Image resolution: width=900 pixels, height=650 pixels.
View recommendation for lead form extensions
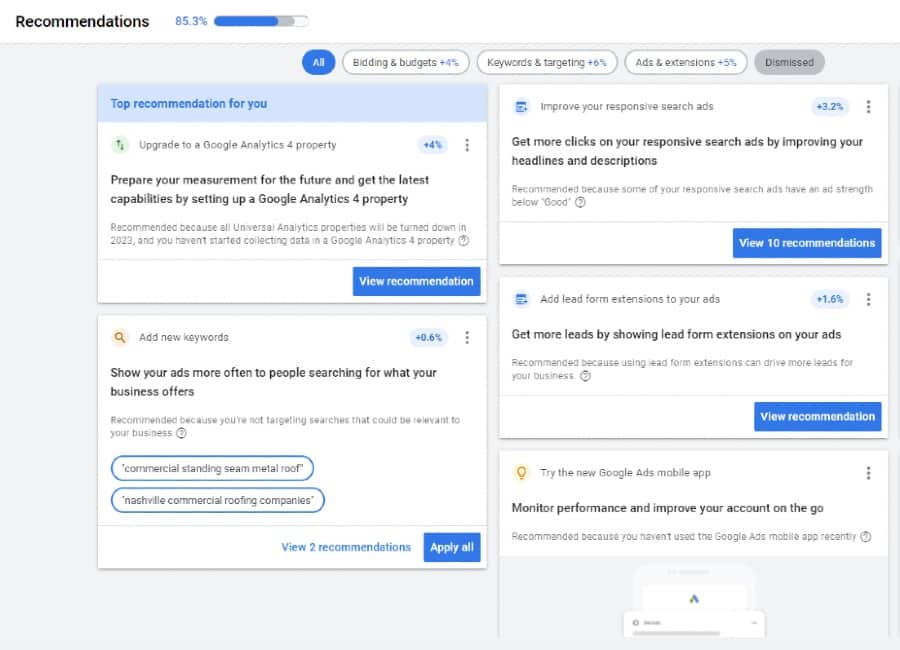[817, 416]
